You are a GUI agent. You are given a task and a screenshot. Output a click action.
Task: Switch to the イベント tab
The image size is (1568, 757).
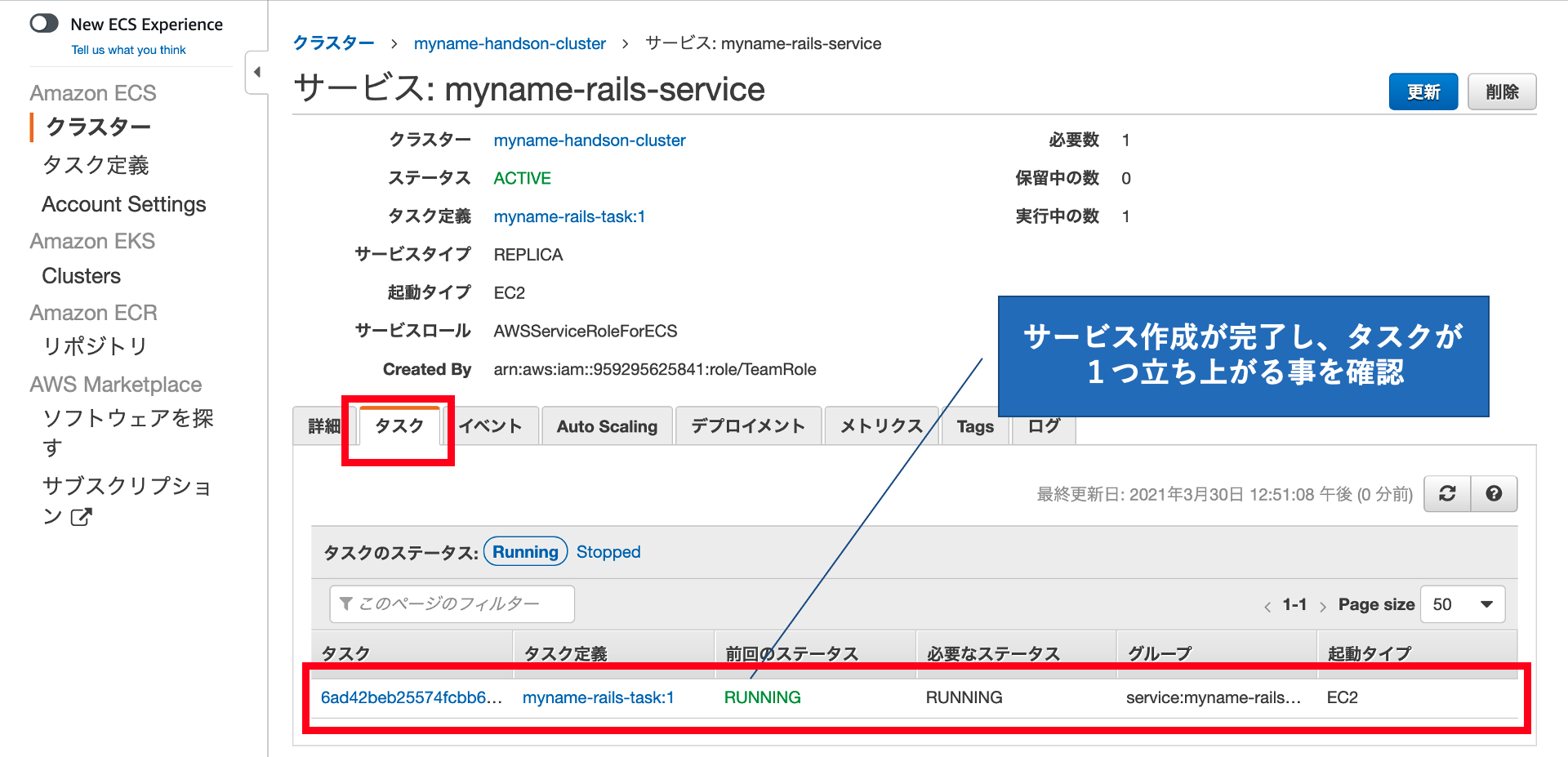coord(490,426)
